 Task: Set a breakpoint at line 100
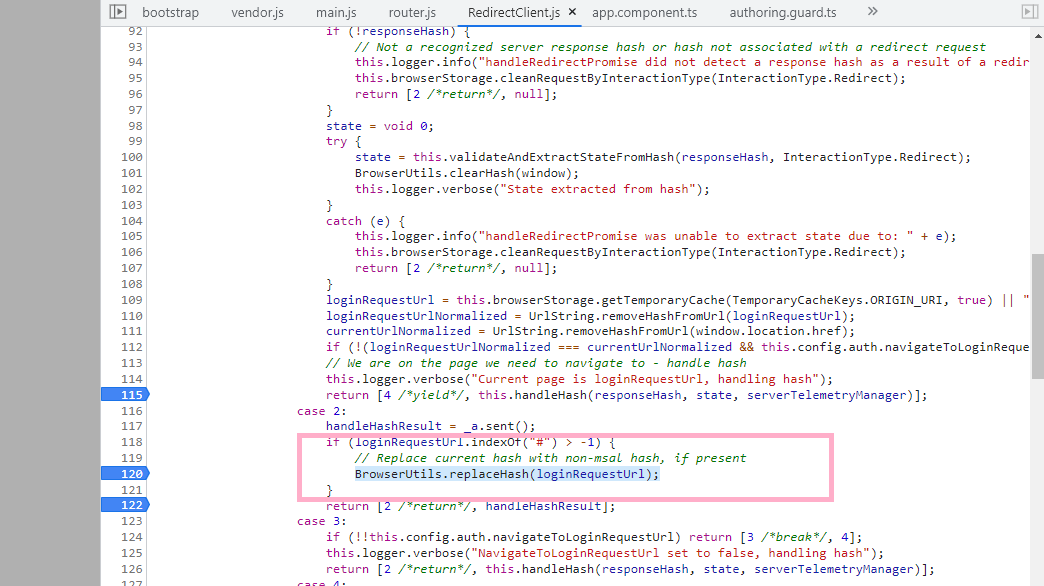132,157
